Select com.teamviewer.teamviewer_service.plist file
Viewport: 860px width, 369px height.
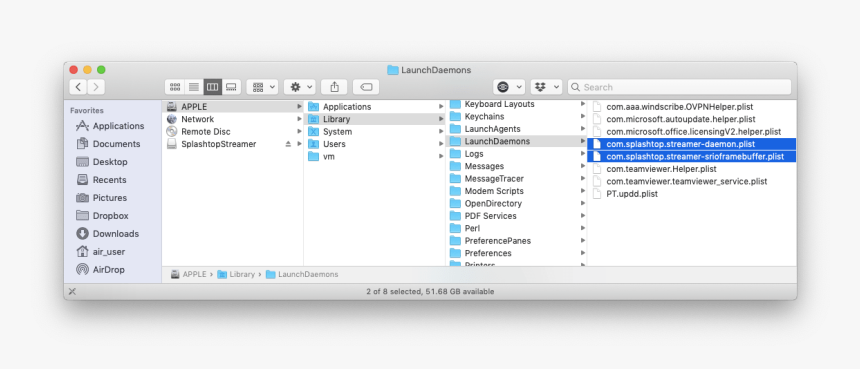[x=692, y=181]
